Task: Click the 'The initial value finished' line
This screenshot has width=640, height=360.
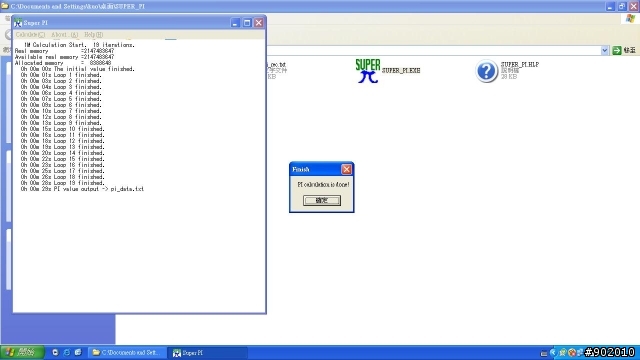Action: 78,69
